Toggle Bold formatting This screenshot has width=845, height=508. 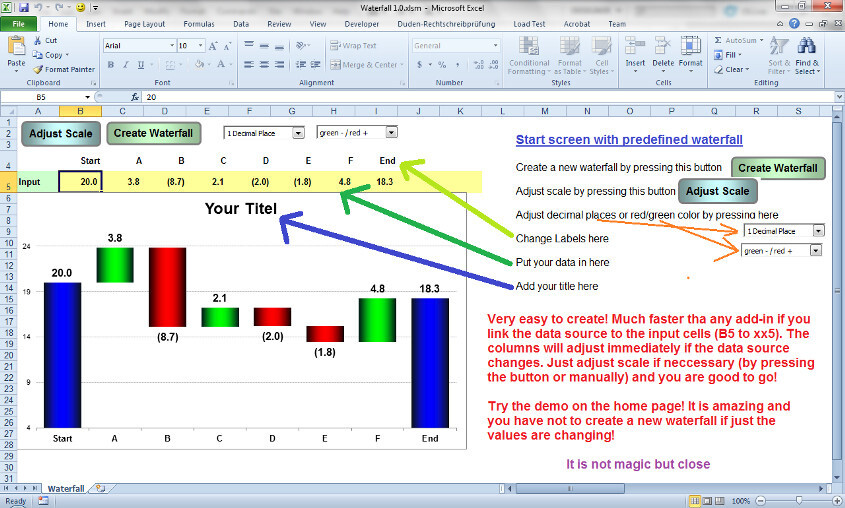point(110,65)
